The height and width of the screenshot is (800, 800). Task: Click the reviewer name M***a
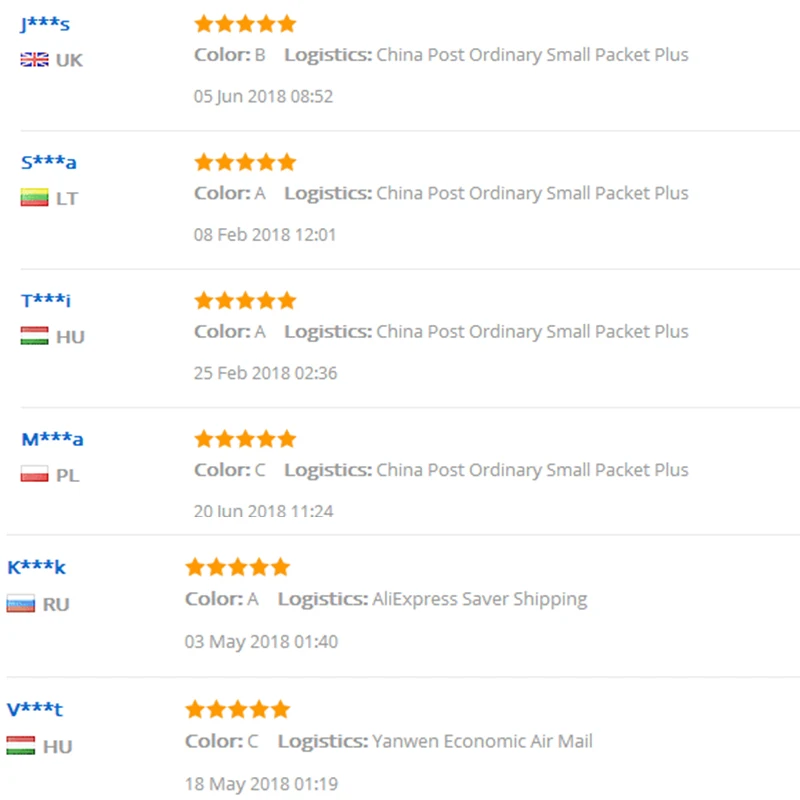(52, 439)
